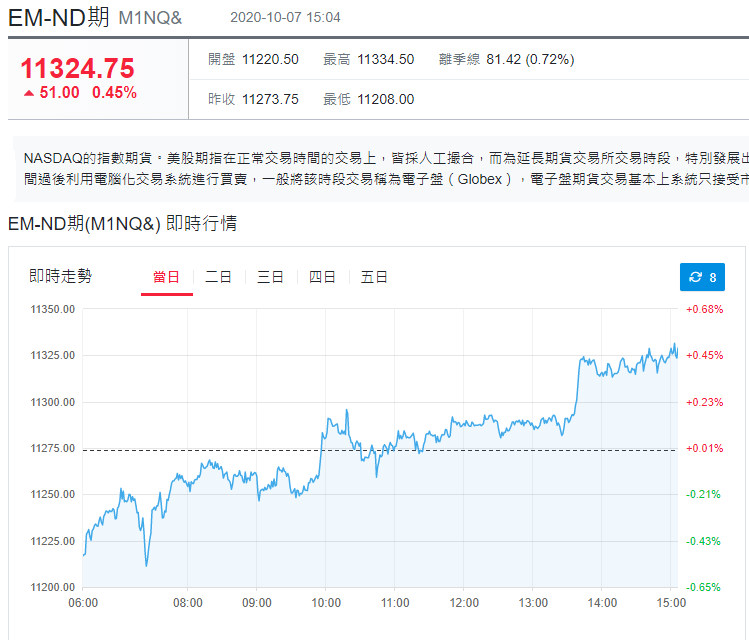Screen dimensions: 749x640
Task: Select the 開盤 value 11220.50
Action: point(270,59)
